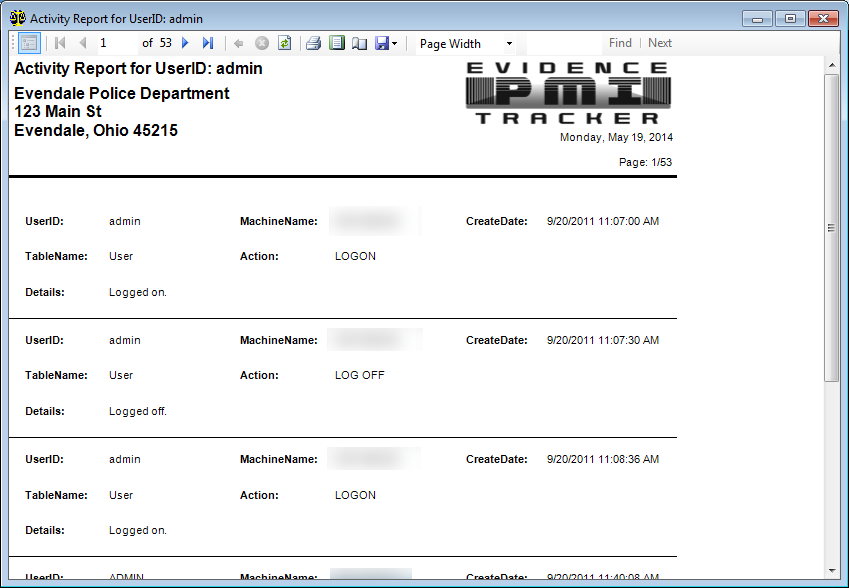Expand the zoom level combo box
This screenshot has width=849, height=588.
tap(508, 43)
